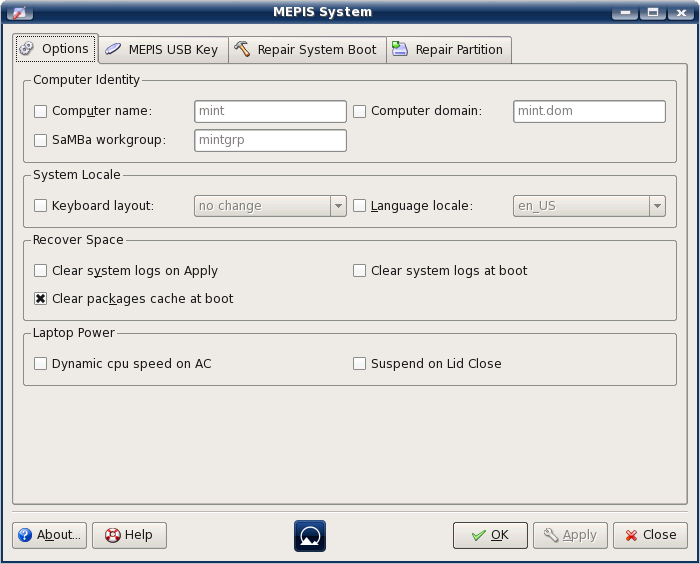Expand the Language locale en_US combo box
Image resolution: width=700 pixels, height=564 pixels.
[x=589, y=206]
